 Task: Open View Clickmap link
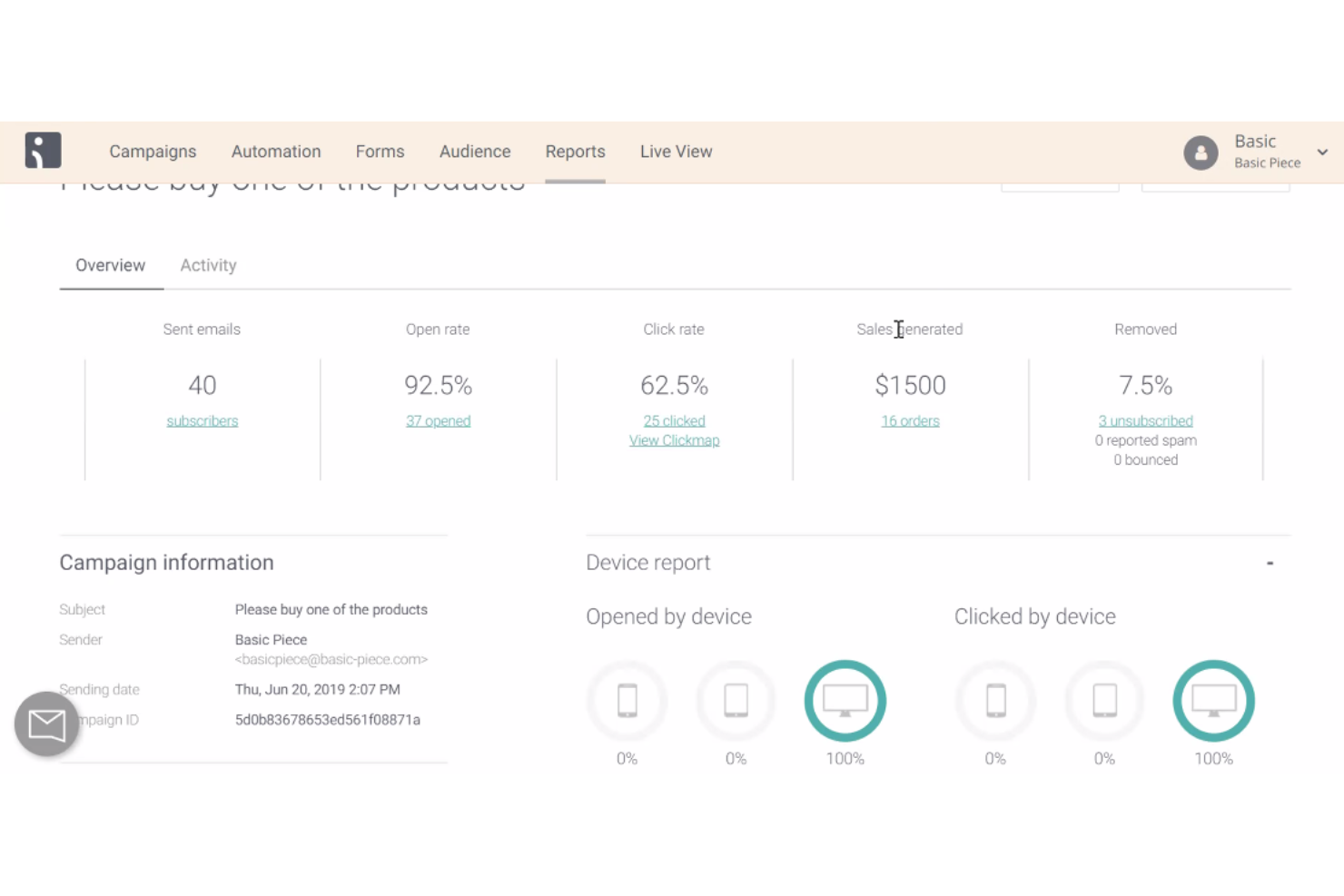click(x=674, y=440)
